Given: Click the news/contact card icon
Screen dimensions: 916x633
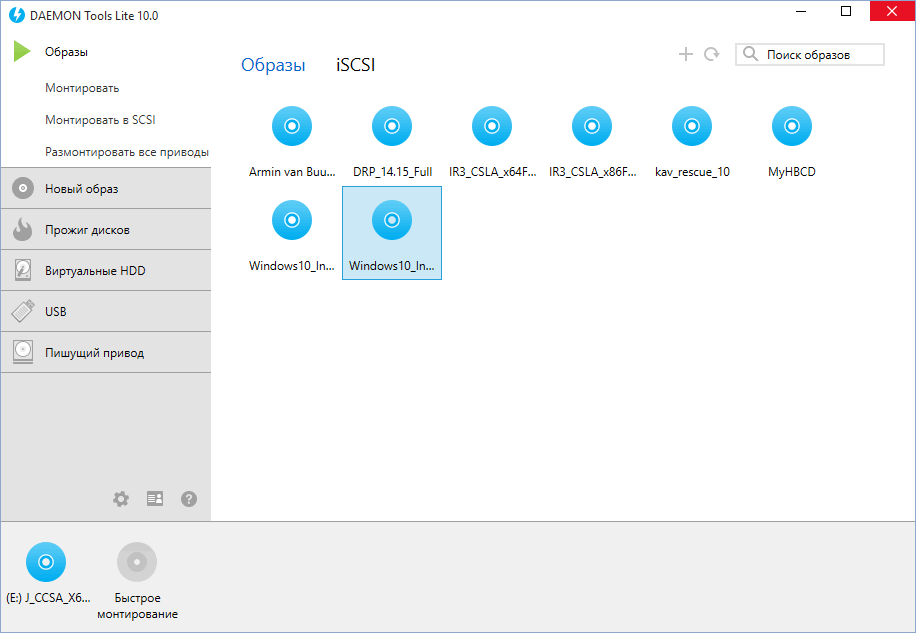Looking at the screenshot, I should click(x=155, y=499).
